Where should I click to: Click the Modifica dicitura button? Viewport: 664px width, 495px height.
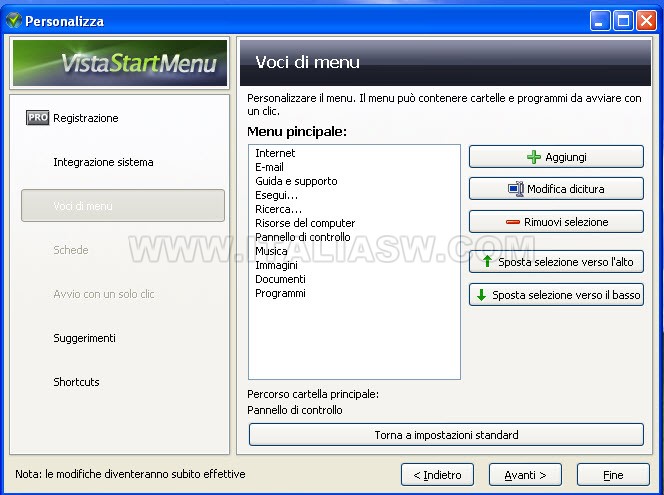click(x=556, y=189)
